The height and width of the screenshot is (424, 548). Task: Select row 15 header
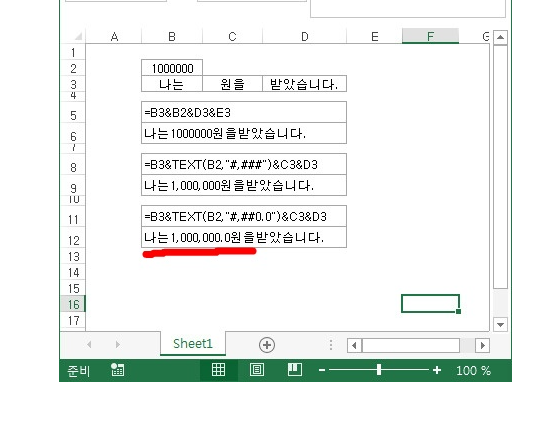click(x=73, y=288)
